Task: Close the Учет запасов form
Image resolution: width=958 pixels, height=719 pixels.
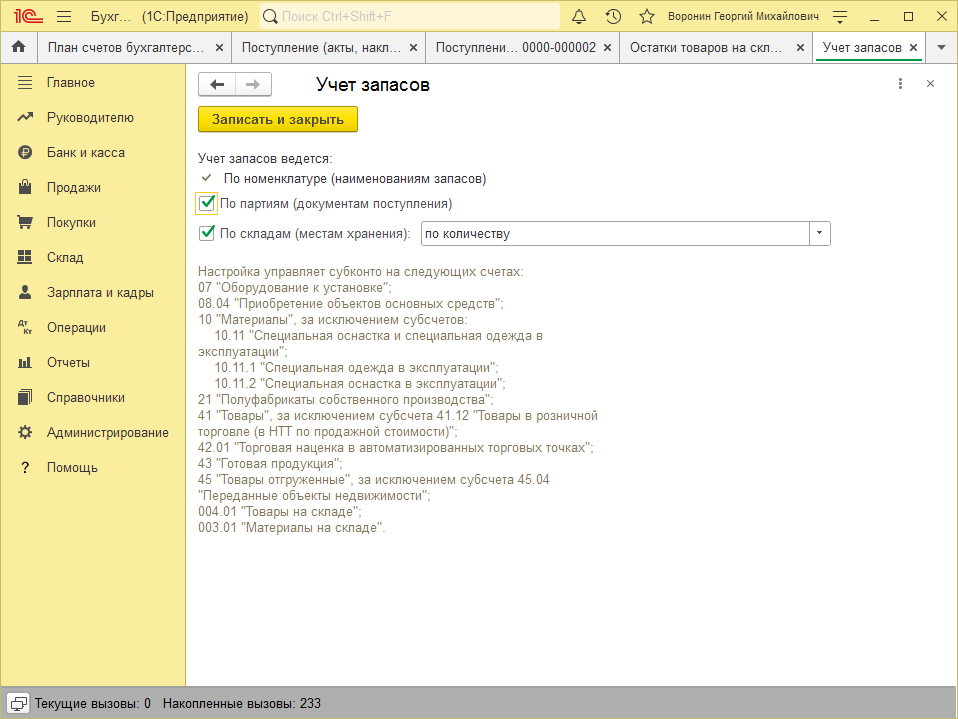Action: 930,84
